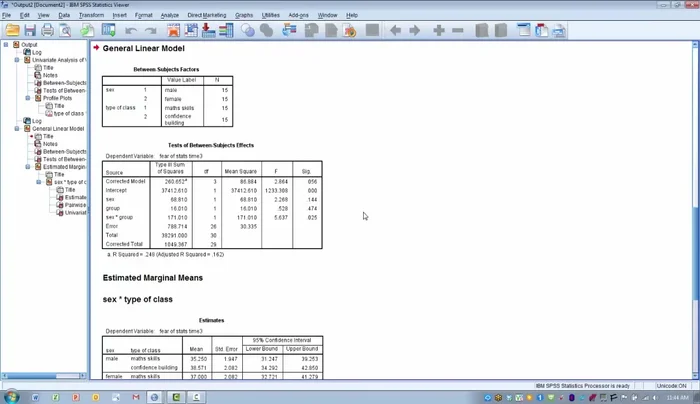The width and height of the screenshot is (700, 404).
Task: Open Gmail icon on the taskbar
Action: 136,397
